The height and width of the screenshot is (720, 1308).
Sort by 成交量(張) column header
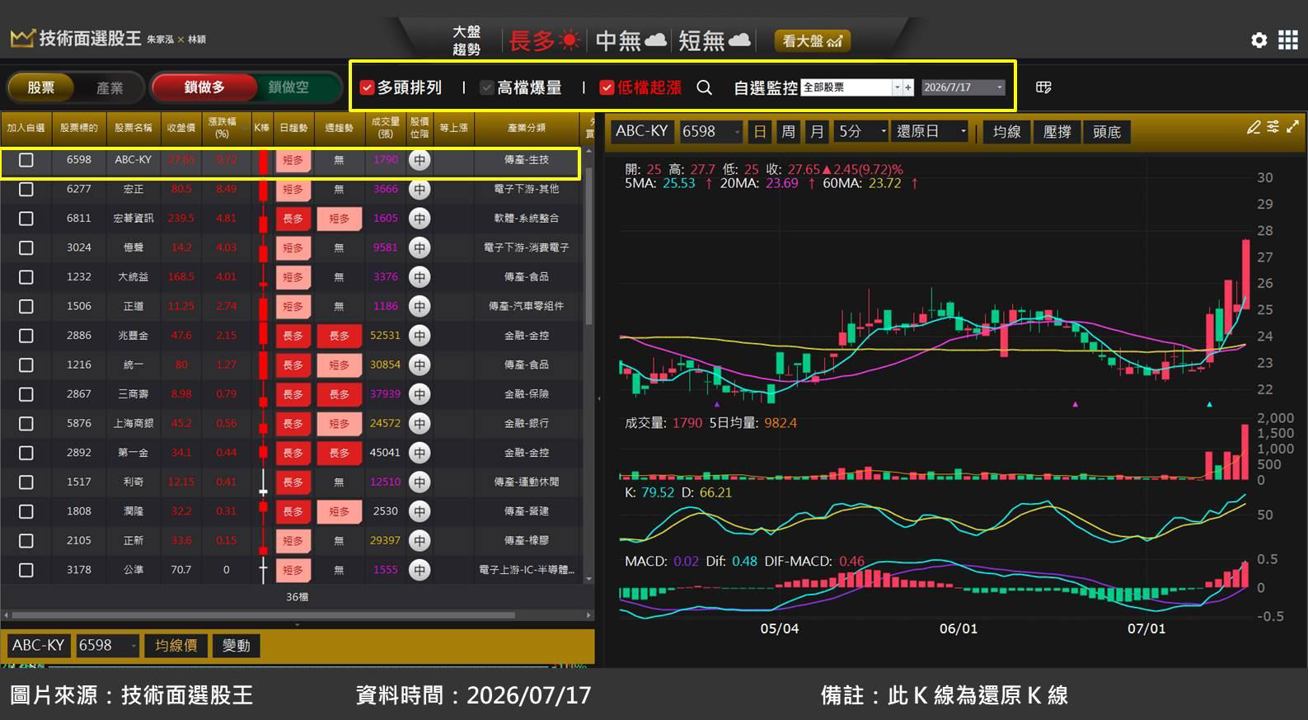point(385,128)
